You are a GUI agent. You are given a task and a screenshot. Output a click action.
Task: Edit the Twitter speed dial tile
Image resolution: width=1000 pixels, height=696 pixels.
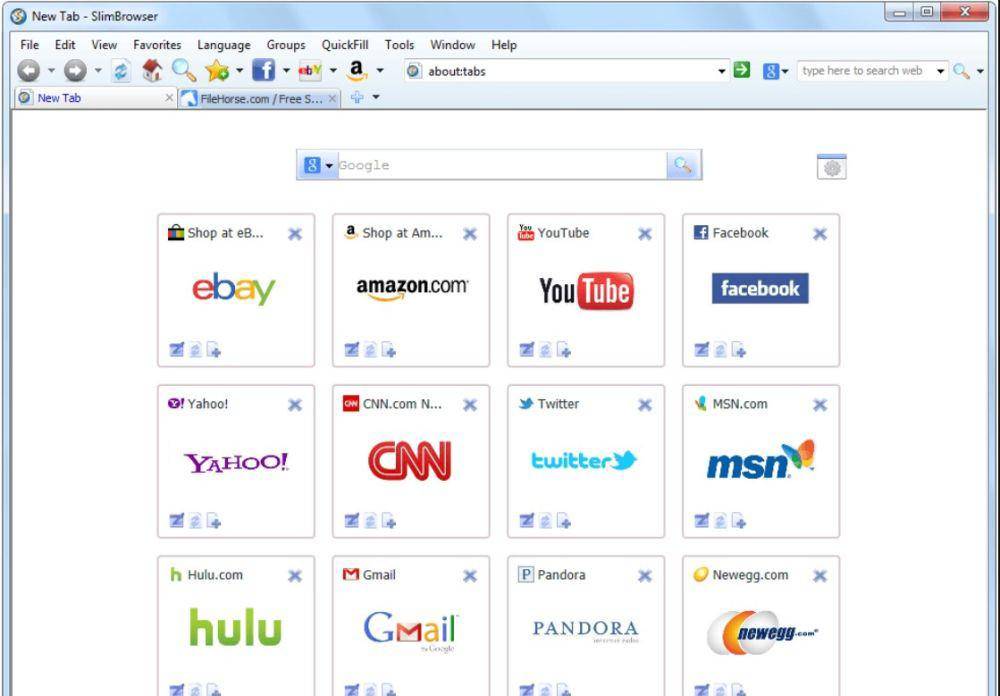(x=527, y=521)
